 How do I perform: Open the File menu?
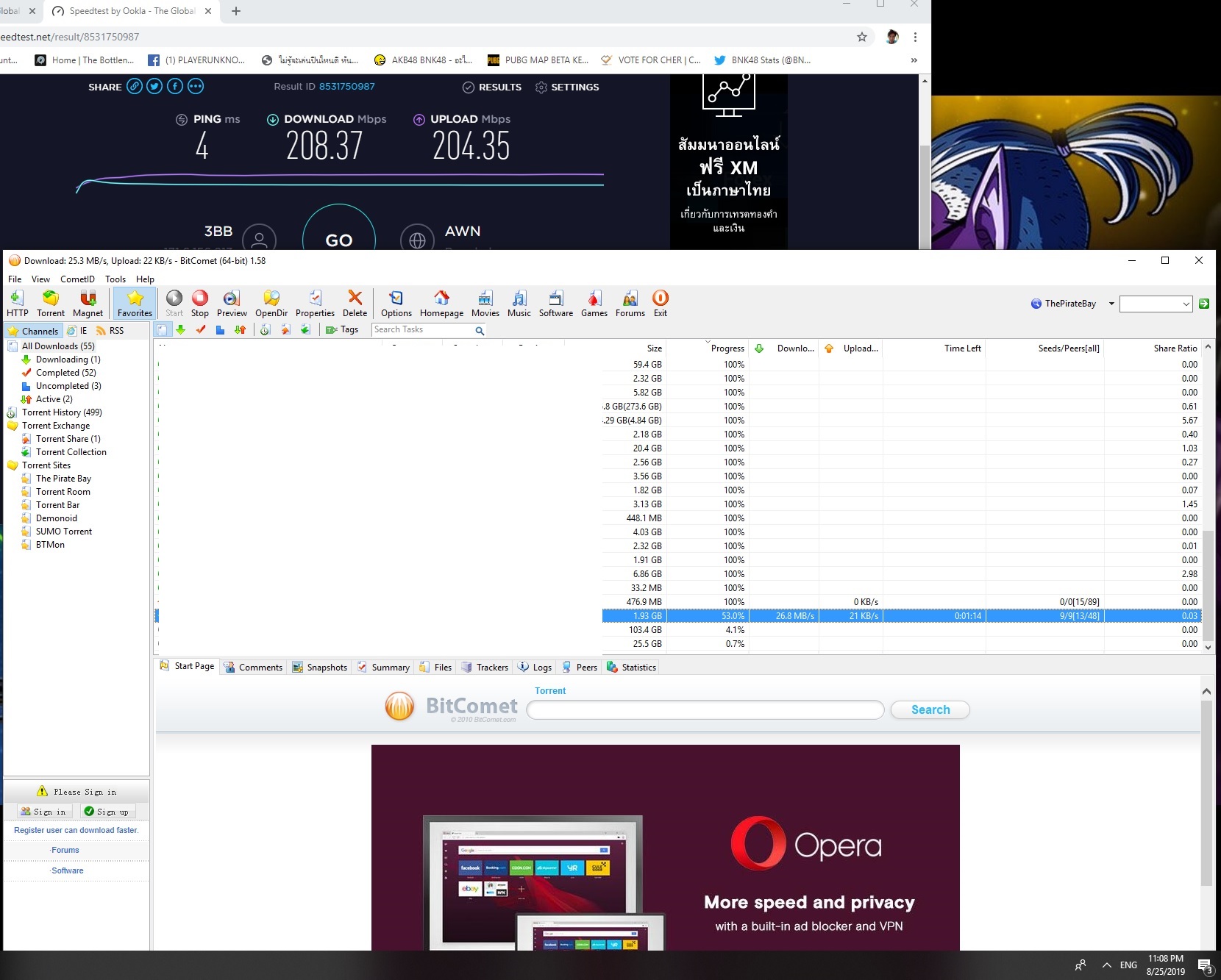(15, 279)
